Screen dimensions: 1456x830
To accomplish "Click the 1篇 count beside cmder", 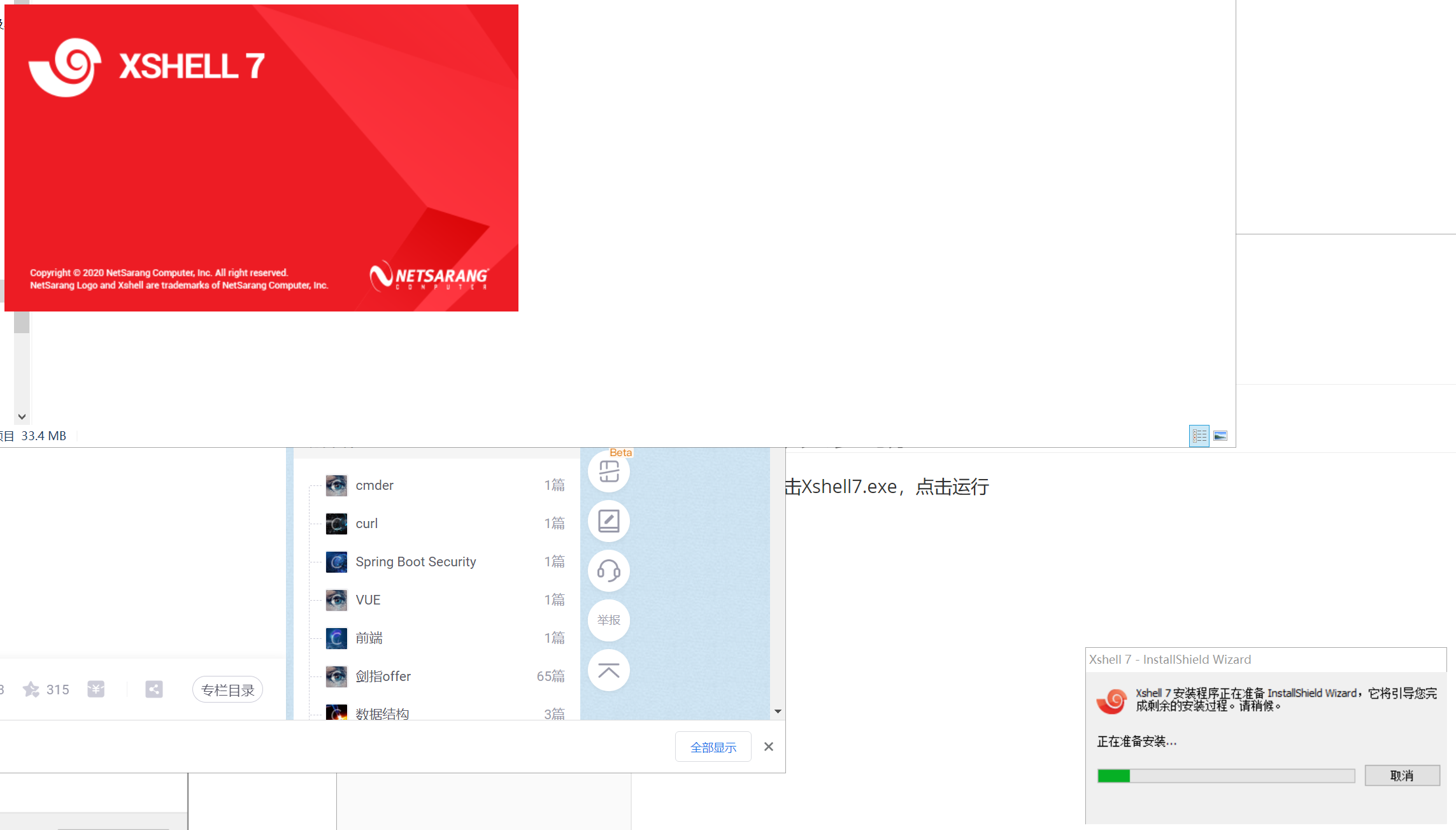I will [555, 485].
